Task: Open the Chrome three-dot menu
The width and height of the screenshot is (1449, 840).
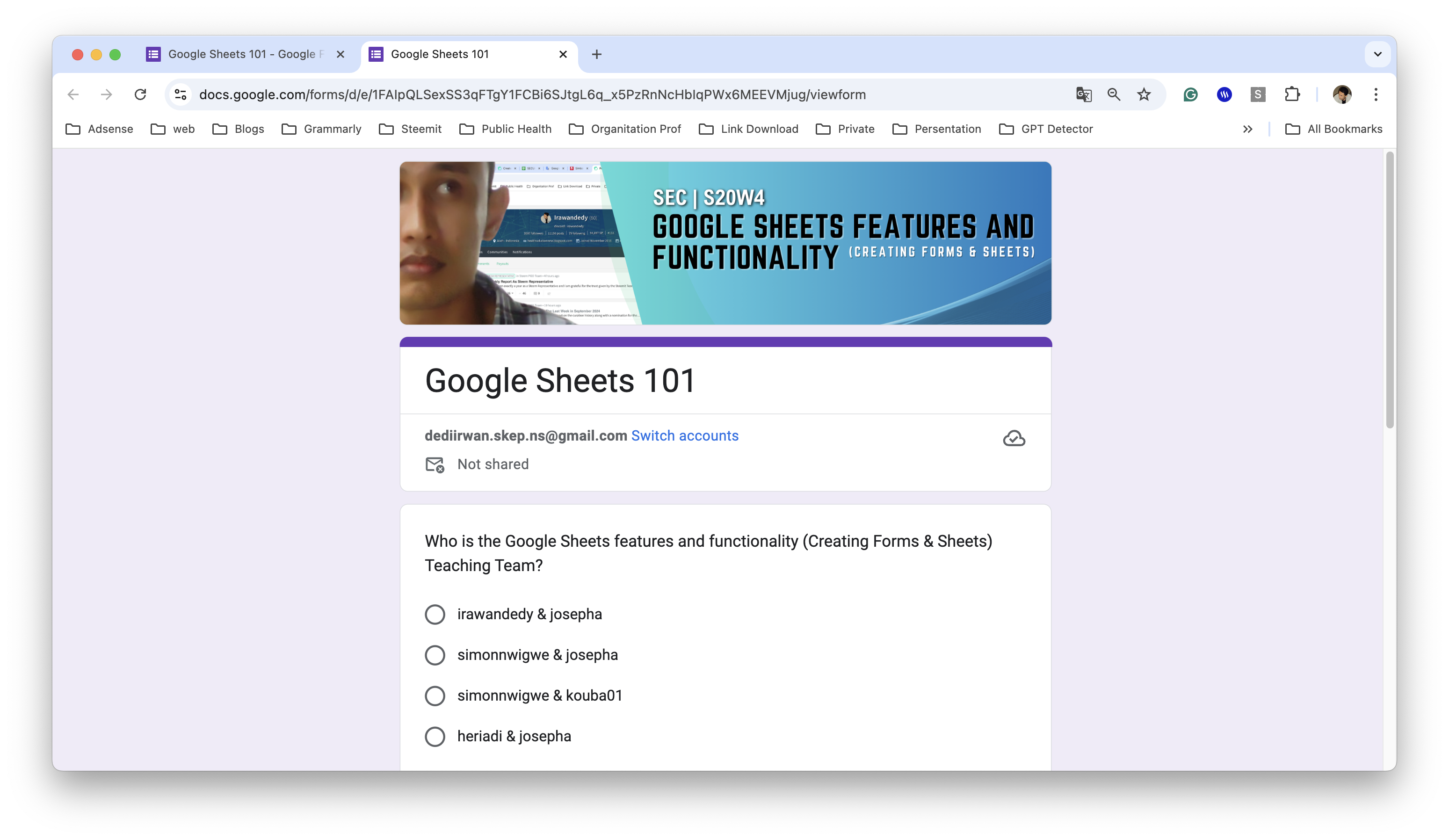Action: [x=1376, y=94]
